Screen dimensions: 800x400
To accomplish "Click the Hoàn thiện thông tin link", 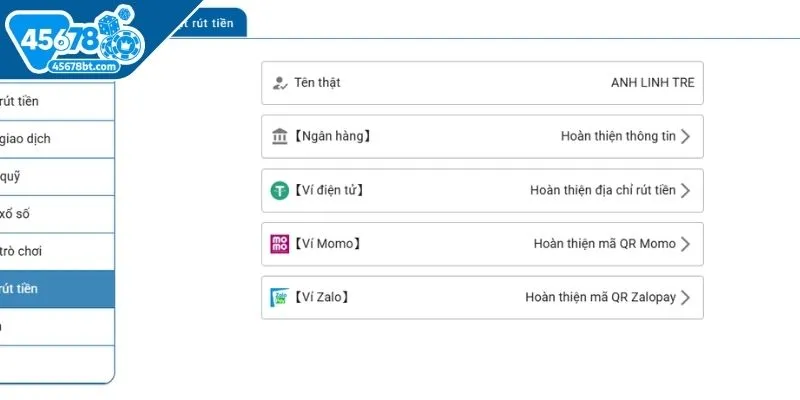I will click(618, 136).
